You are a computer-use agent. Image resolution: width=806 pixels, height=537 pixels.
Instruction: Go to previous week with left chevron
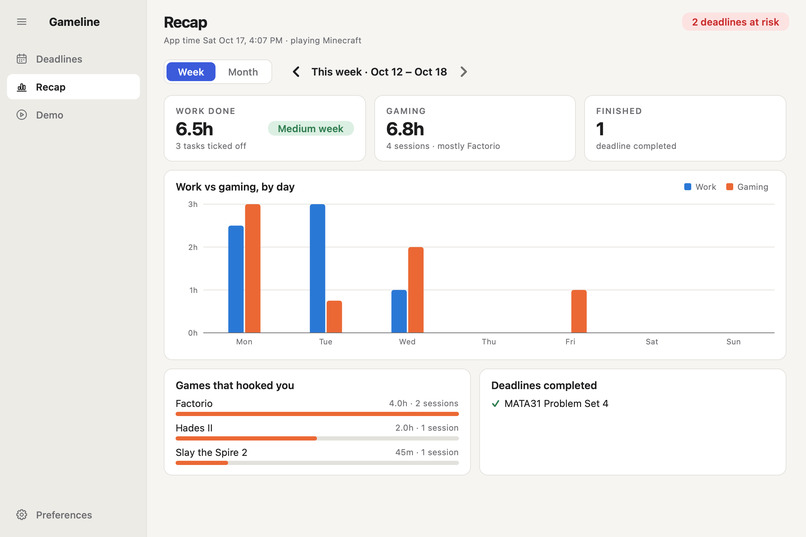click(296, 72)
